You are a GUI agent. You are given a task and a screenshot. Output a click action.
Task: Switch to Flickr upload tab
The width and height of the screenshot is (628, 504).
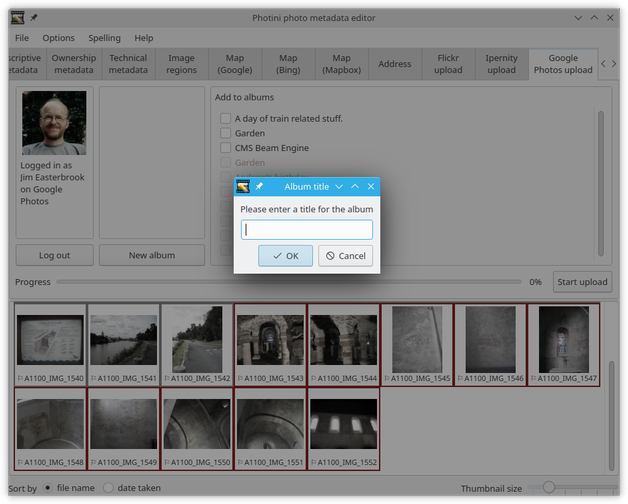click(x=448, y=64)
